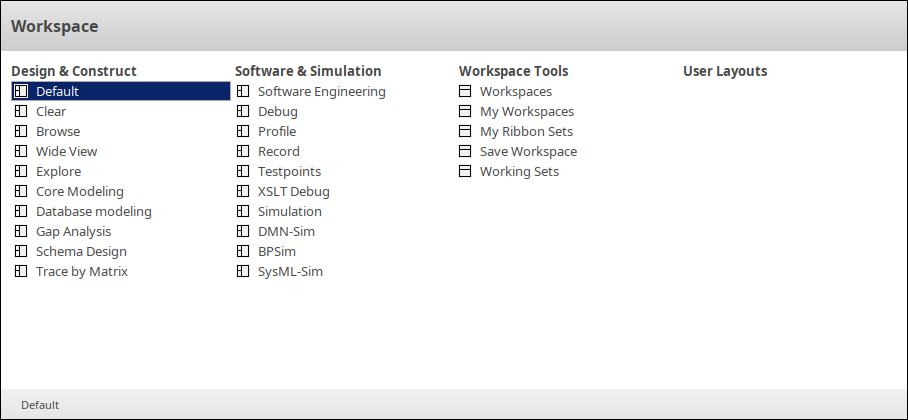Apply the Gap Analysis layout

point(74,232)
